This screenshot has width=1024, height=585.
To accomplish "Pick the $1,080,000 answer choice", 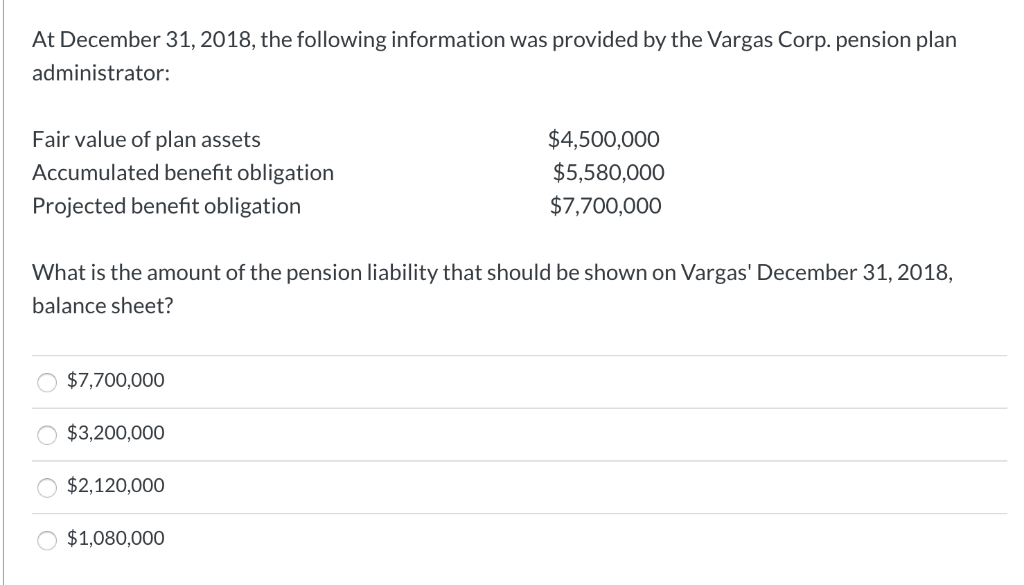I will [45, 538].
